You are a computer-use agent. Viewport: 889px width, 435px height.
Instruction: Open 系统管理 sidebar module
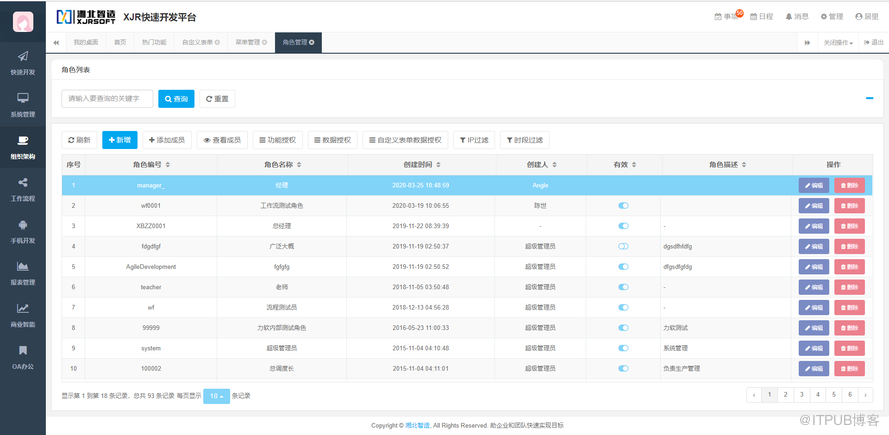click(x=22, y=104)
